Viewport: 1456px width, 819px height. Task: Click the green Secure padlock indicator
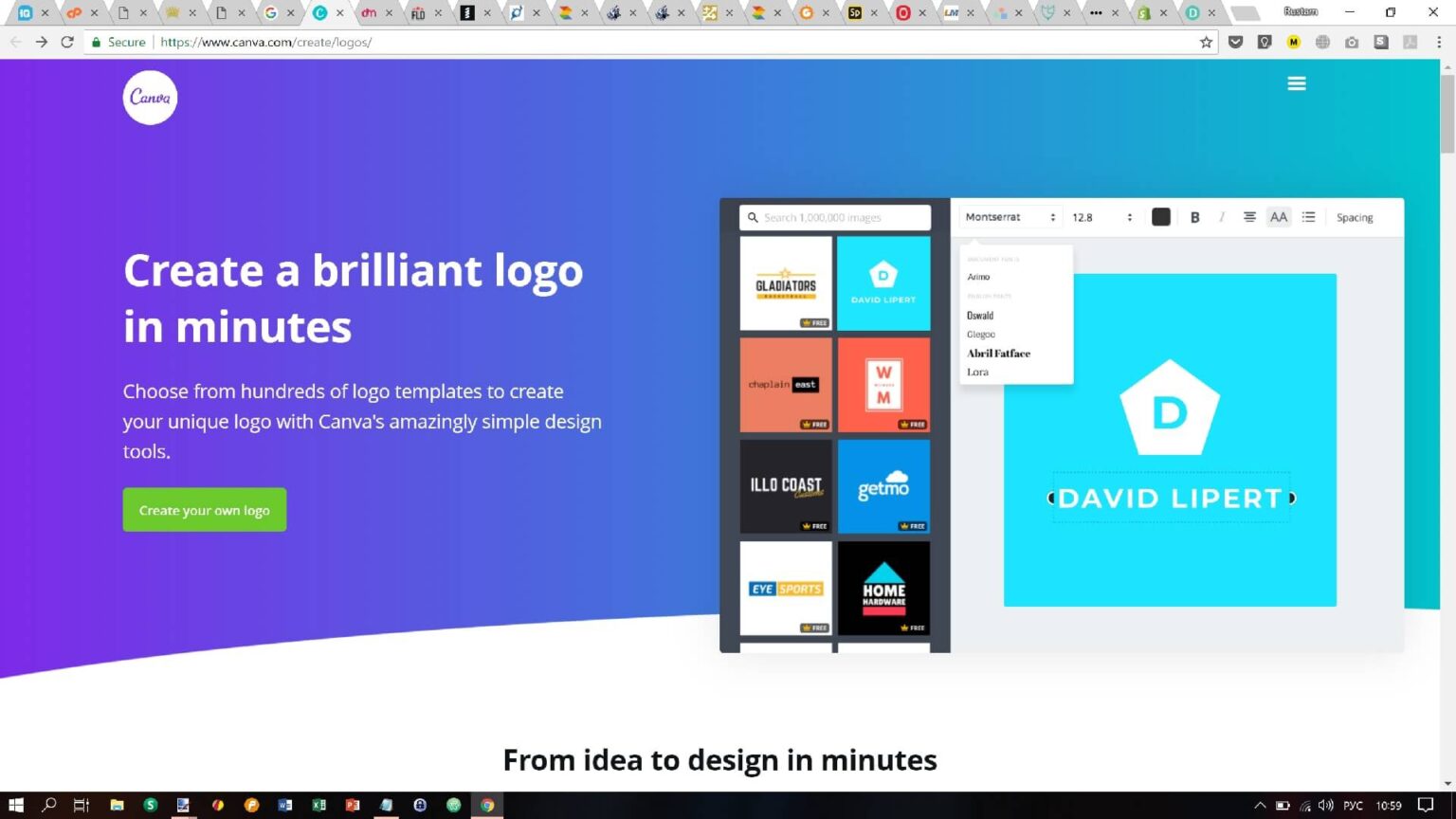pyautogui.click(x=118, y=42)
